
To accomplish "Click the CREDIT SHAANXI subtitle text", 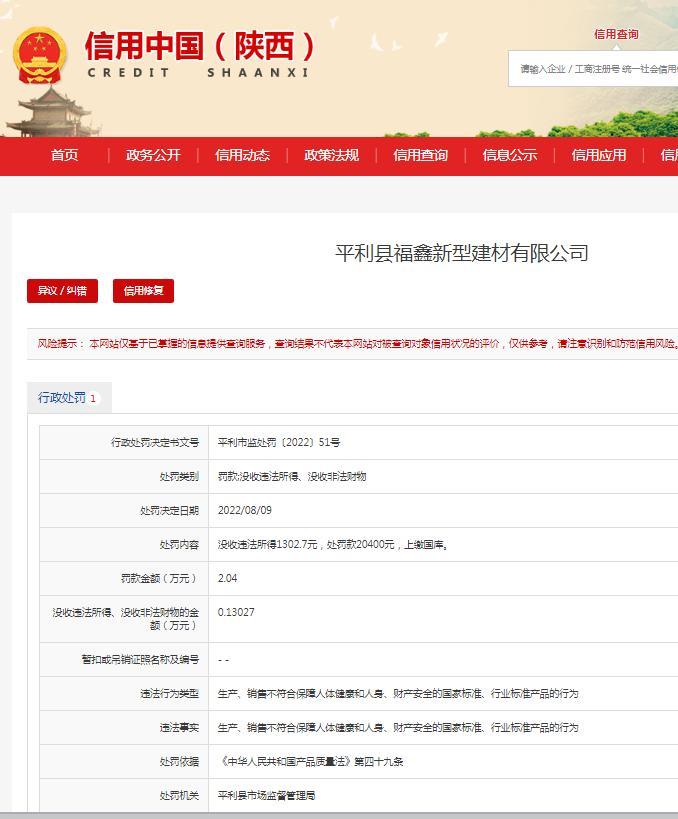I will [198, 73].
